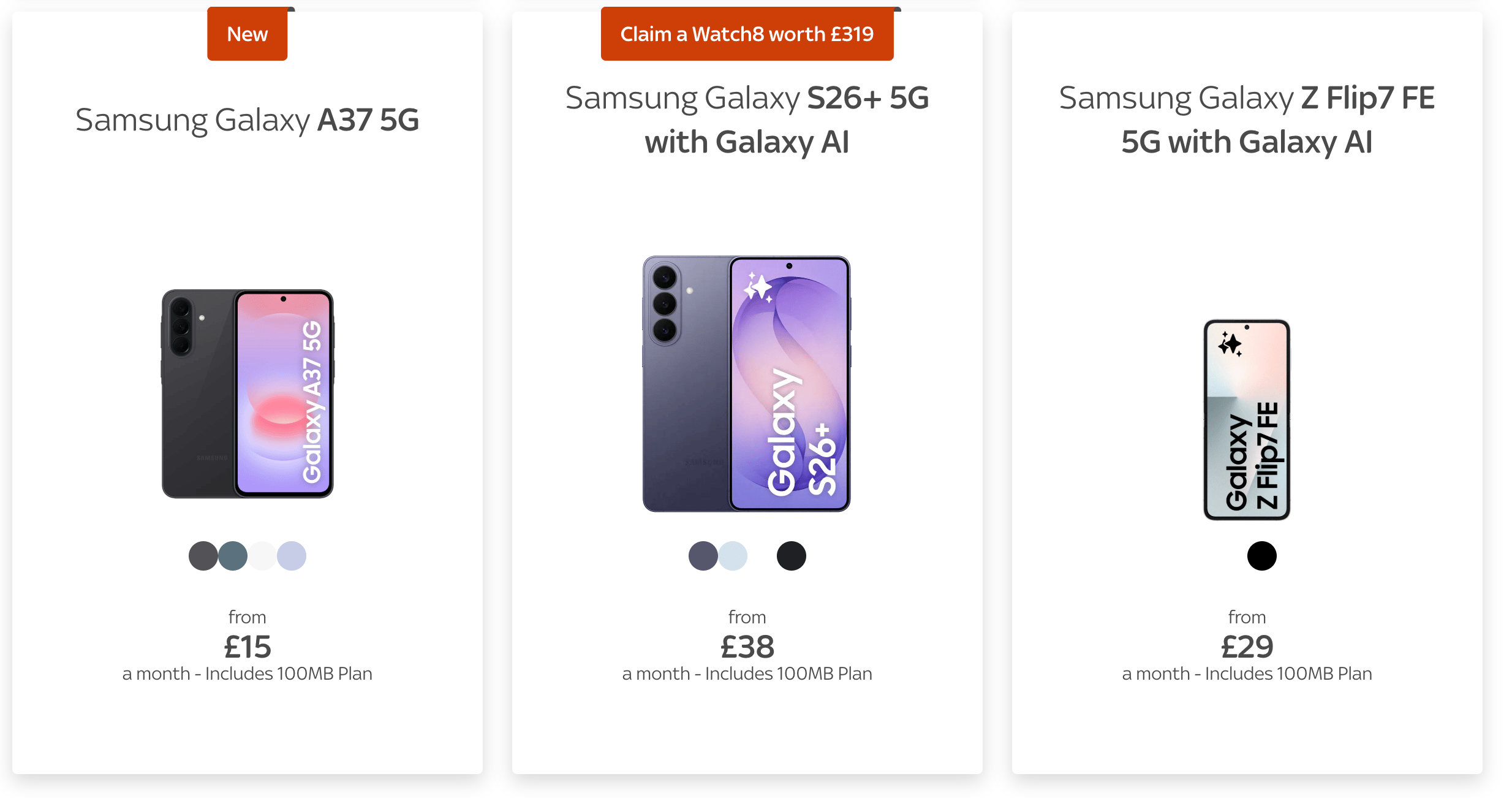
Task: Click the £15 price on the A37 card
Action: [x=247, y=647]
